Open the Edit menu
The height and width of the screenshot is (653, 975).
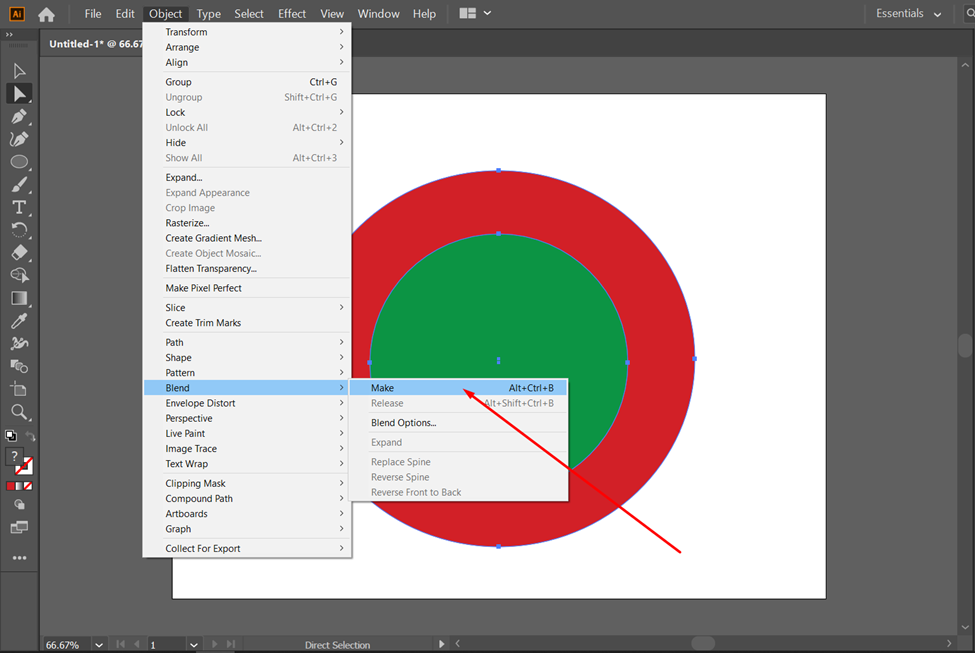pyautogui.click(x=125, y=14)
